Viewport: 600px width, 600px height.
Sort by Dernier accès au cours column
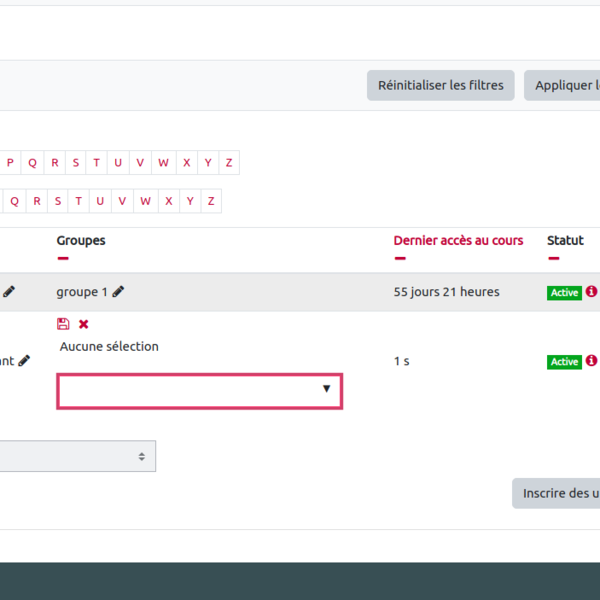coord(458,240)
